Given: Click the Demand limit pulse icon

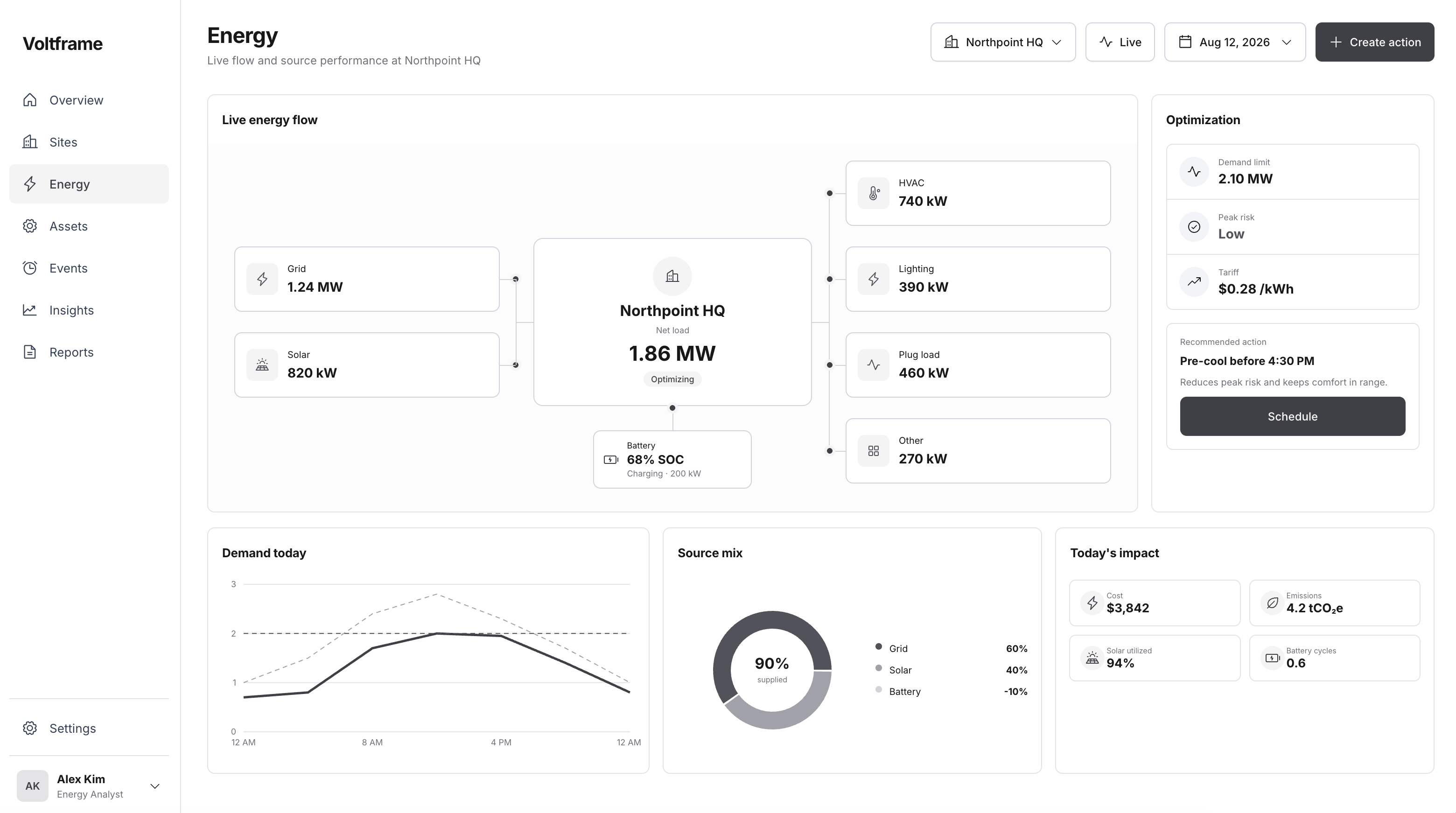Looking at the screenshot, I should (x=1194, y=172).
